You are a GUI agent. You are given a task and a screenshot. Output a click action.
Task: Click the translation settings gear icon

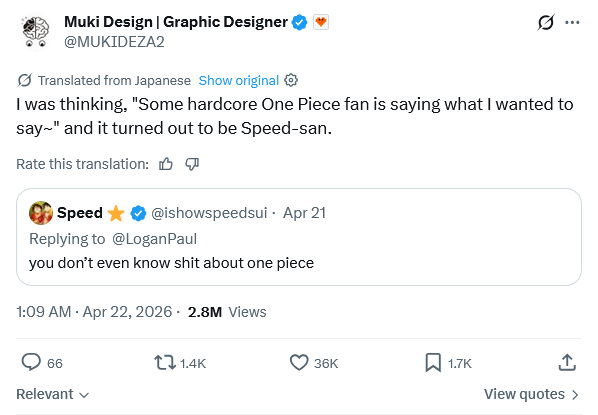pyautogui.click(x=291, y=80)
